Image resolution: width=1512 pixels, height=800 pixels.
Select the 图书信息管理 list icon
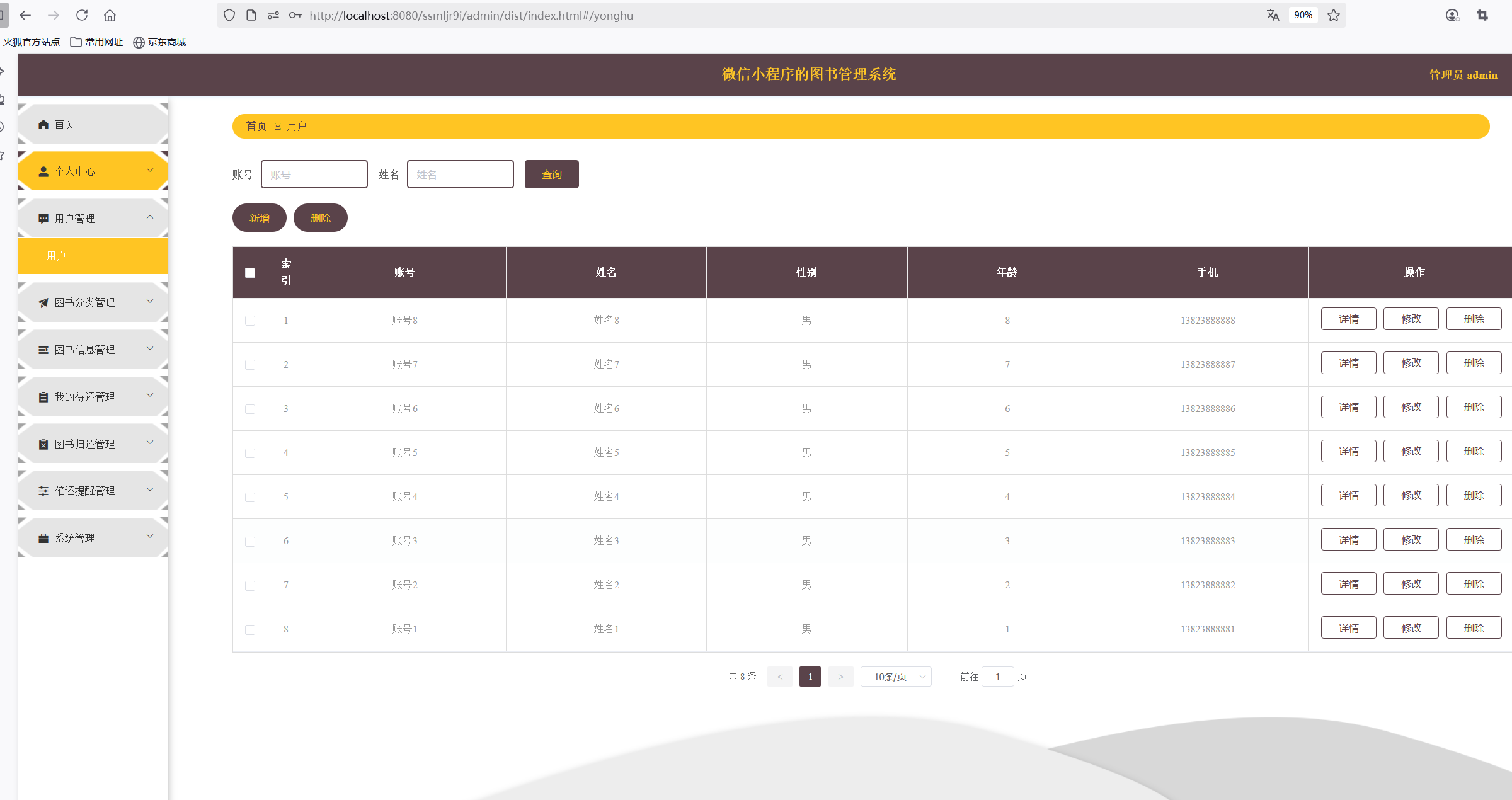click(x=43, y=349)
